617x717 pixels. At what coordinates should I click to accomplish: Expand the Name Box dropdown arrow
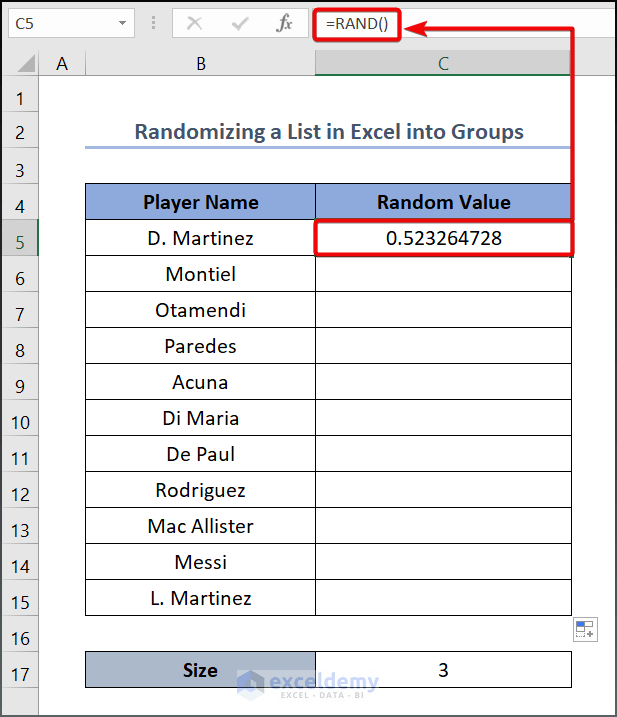click(x=122, y=23)
